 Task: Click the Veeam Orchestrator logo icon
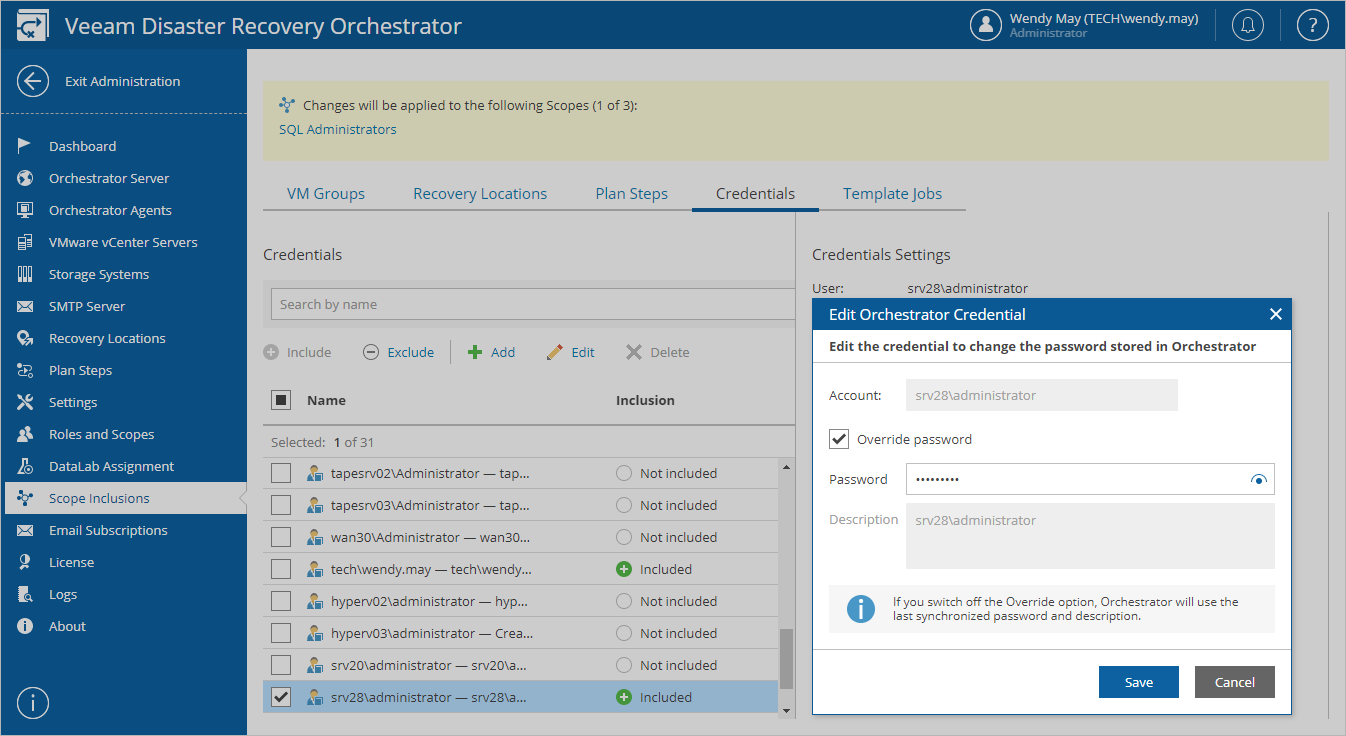(33, 25)
